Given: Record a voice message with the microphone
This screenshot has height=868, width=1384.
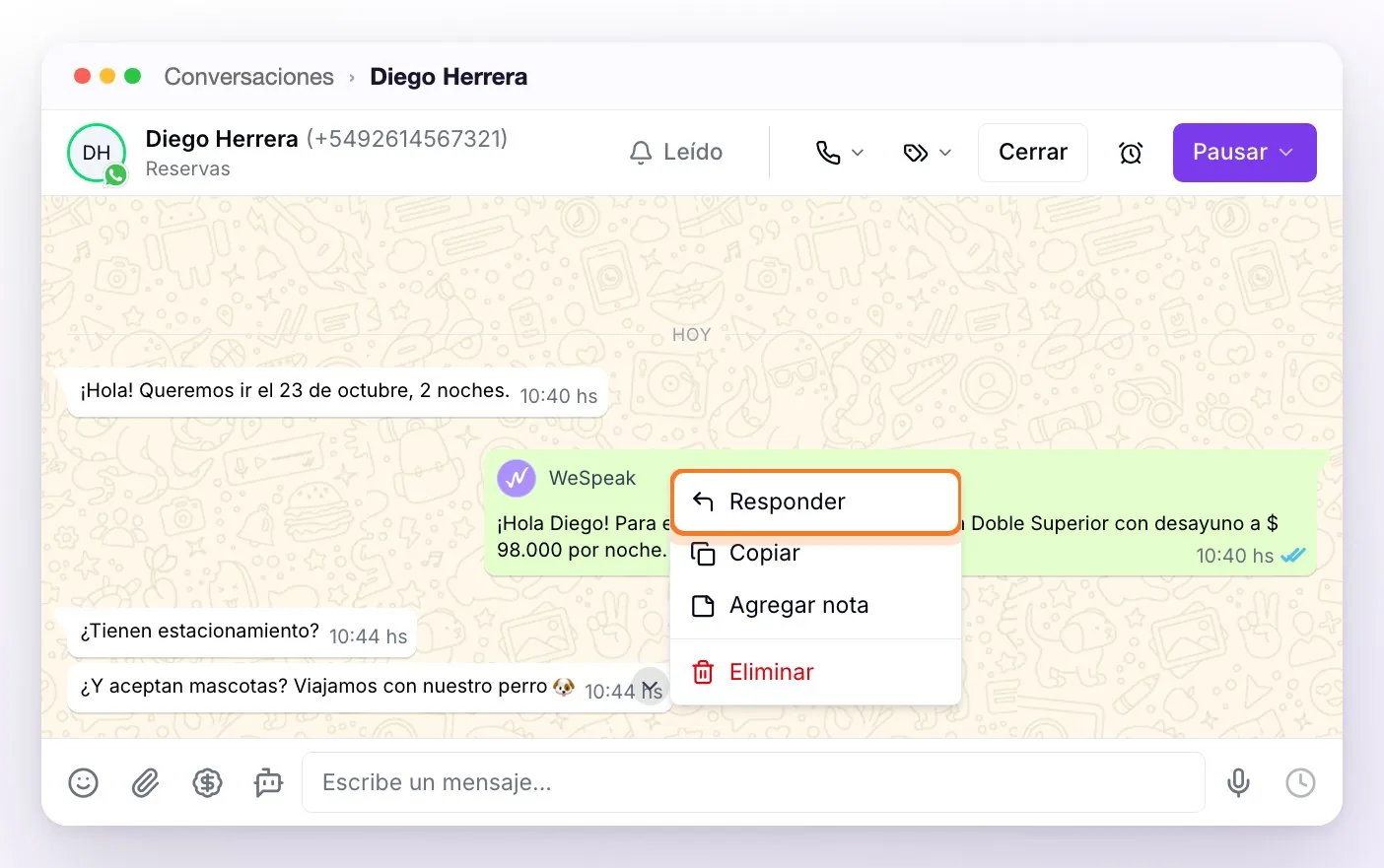Looking at the screenshot, I should coord(1238,783).
